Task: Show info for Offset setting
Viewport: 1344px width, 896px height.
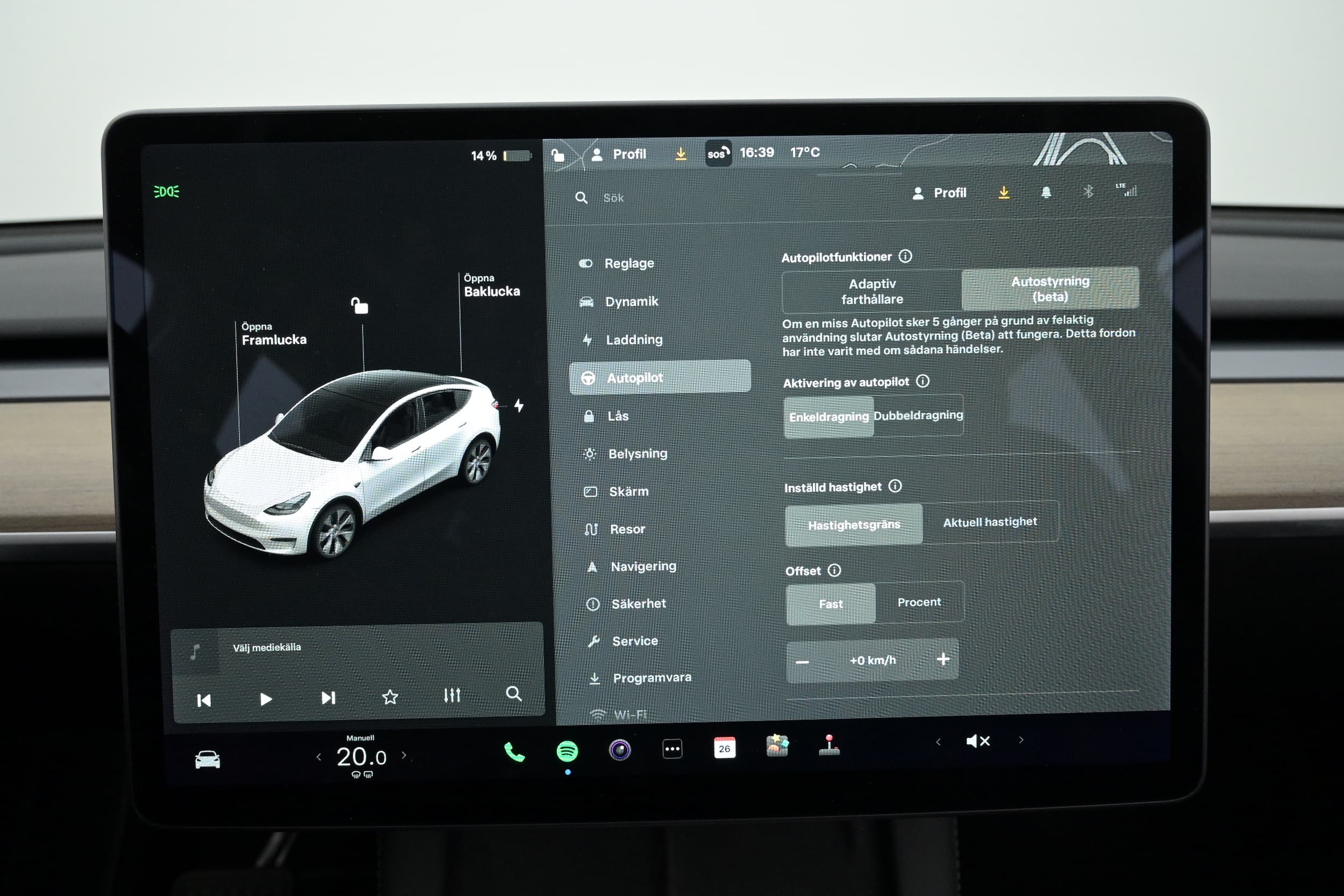Action: tap(834, 570)
